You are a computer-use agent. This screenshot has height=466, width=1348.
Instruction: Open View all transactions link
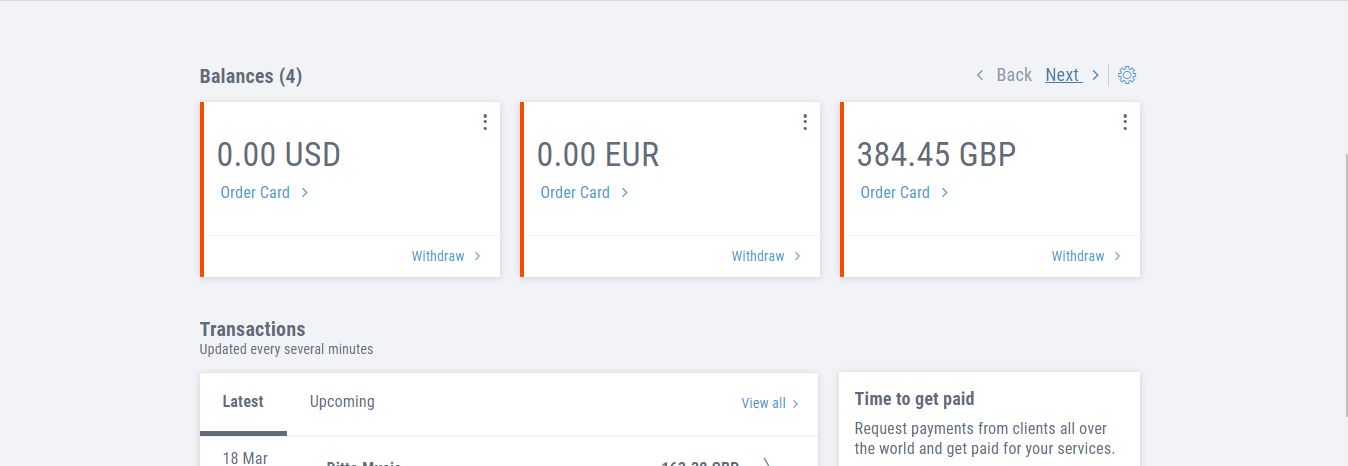pyautogui.click(x=763, y=403)
